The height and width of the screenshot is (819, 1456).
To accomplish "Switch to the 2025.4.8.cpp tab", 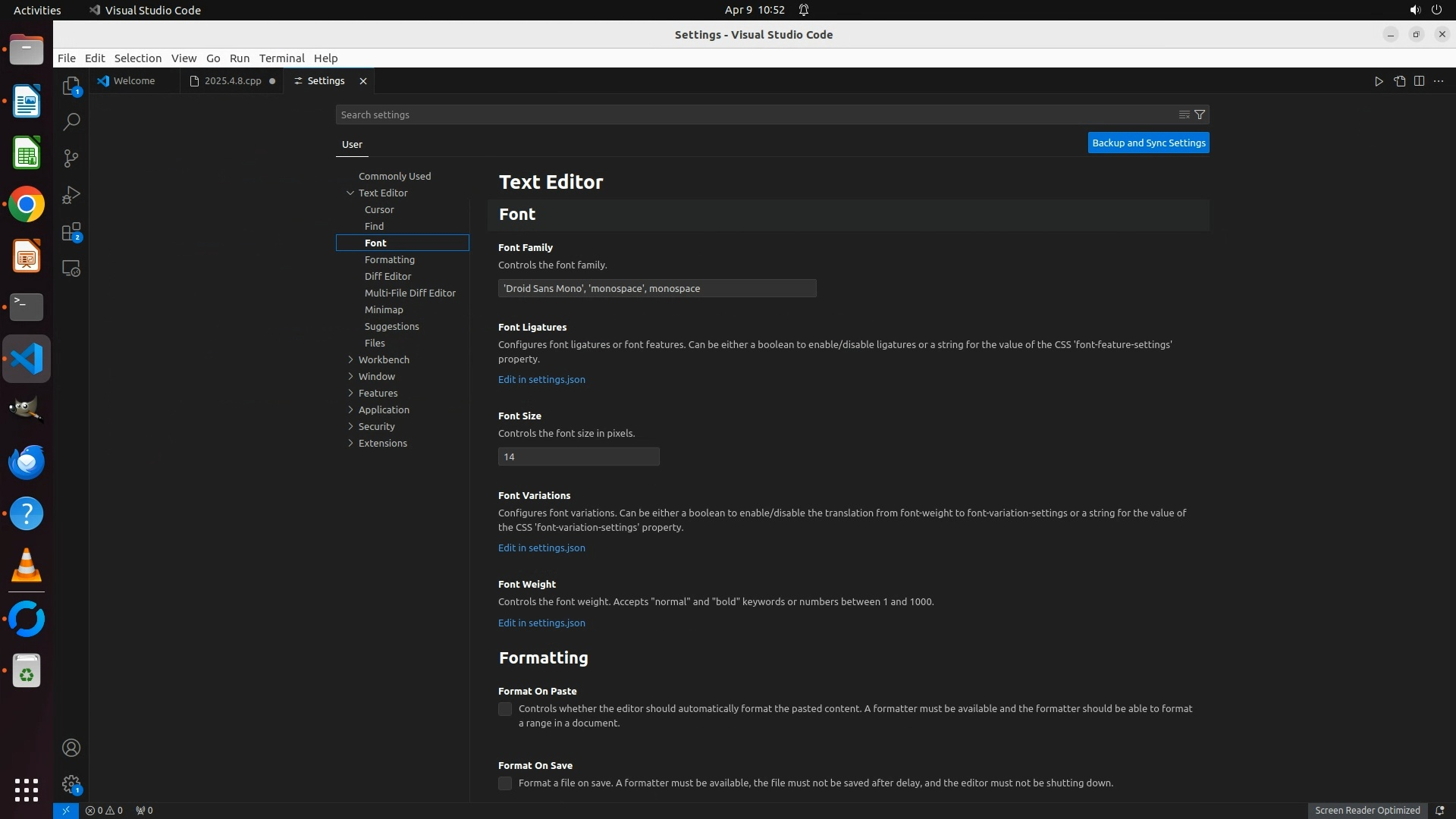I will [x=232, y=81].
